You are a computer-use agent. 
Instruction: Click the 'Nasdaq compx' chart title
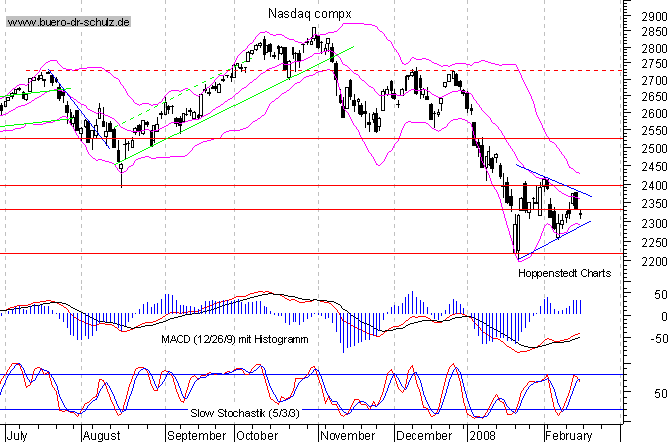coord(310,14)
